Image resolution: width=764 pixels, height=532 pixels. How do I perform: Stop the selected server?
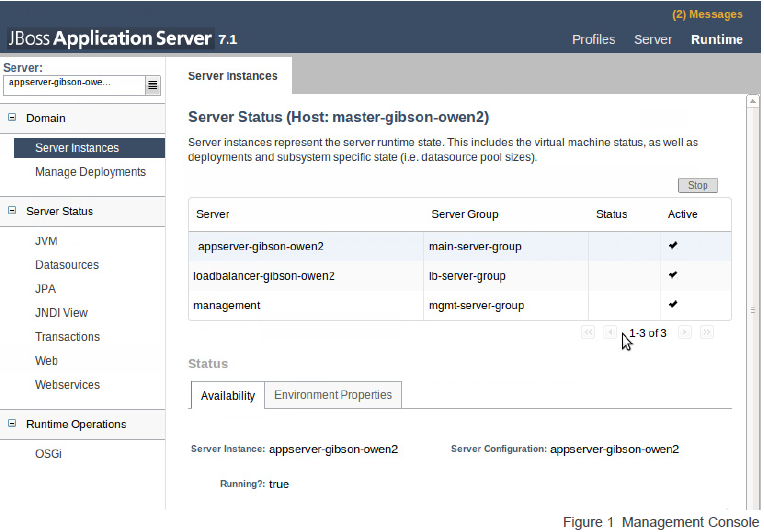click(698, 185)
